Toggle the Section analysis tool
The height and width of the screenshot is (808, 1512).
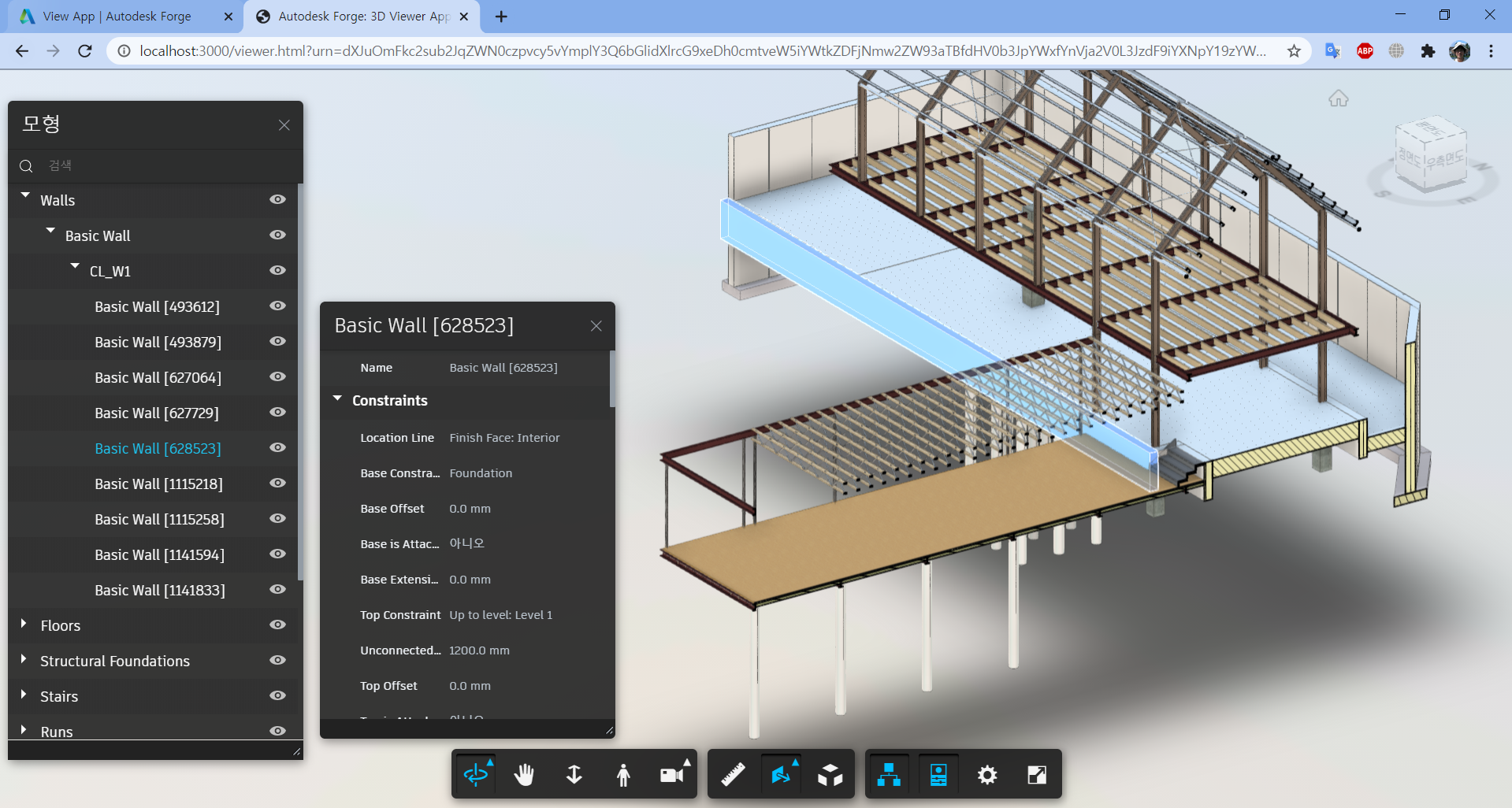tap(780, 774)
